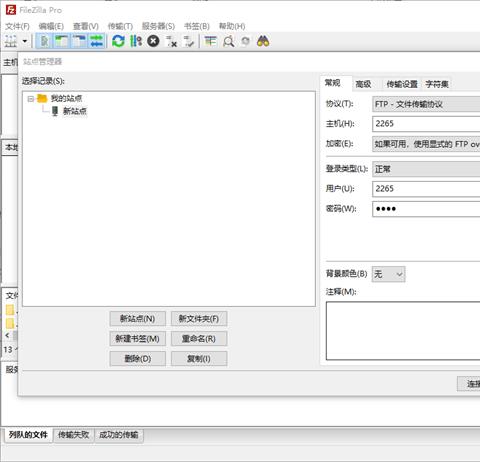The image size is (480, 462).
Task: Click the 用户(U) username field
Action: tap(426, 189)
